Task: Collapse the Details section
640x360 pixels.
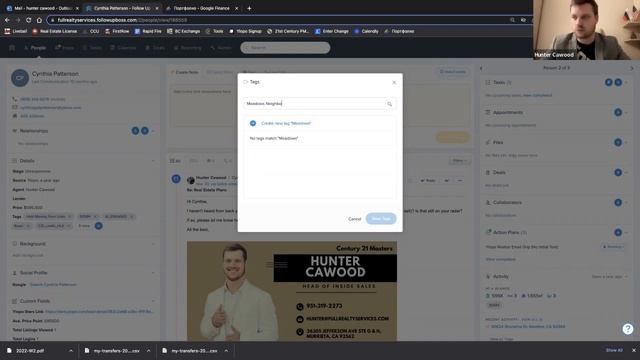Action: click(x=153, y=161)
